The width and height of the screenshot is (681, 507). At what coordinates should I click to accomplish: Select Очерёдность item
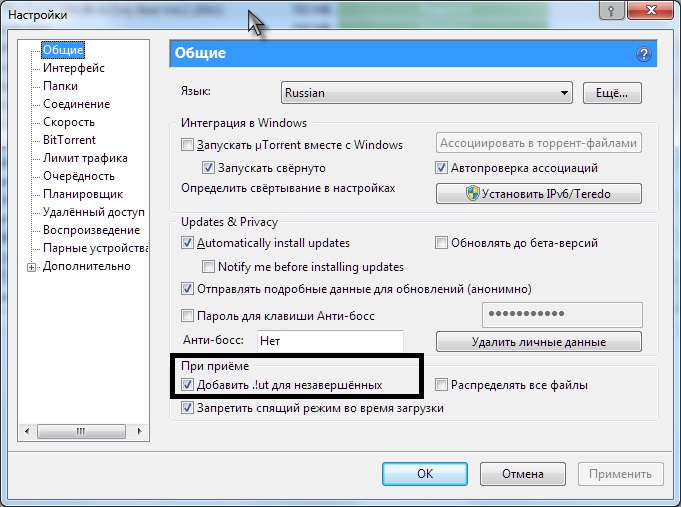pyautogui.click(x=79, y=176)
